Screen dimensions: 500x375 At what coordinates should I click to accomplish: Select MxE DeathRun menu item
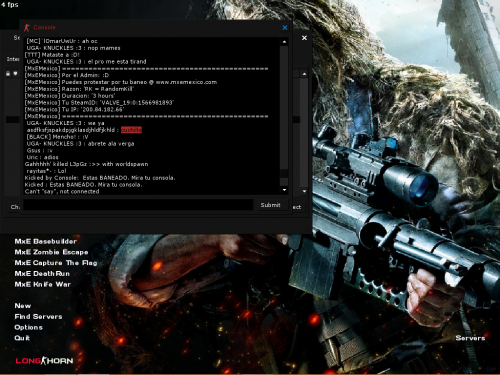pos(42,273)
